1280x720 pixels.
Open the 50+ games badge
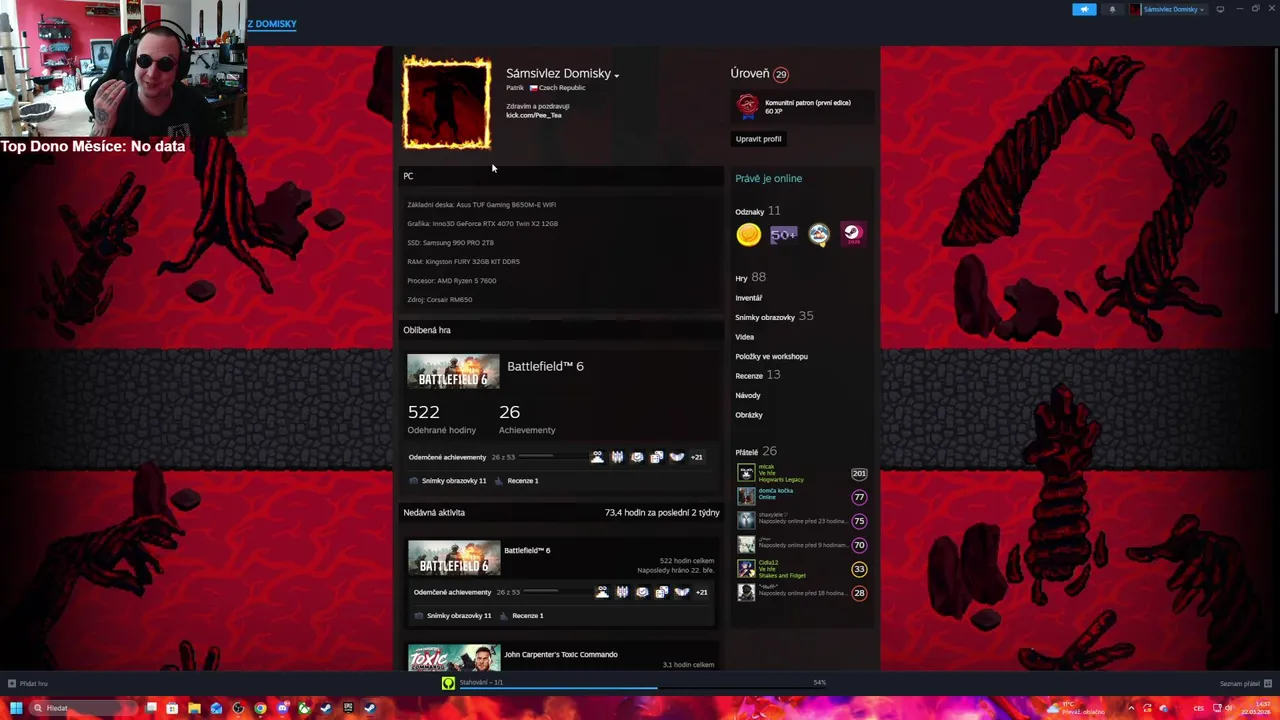point(783,235)
